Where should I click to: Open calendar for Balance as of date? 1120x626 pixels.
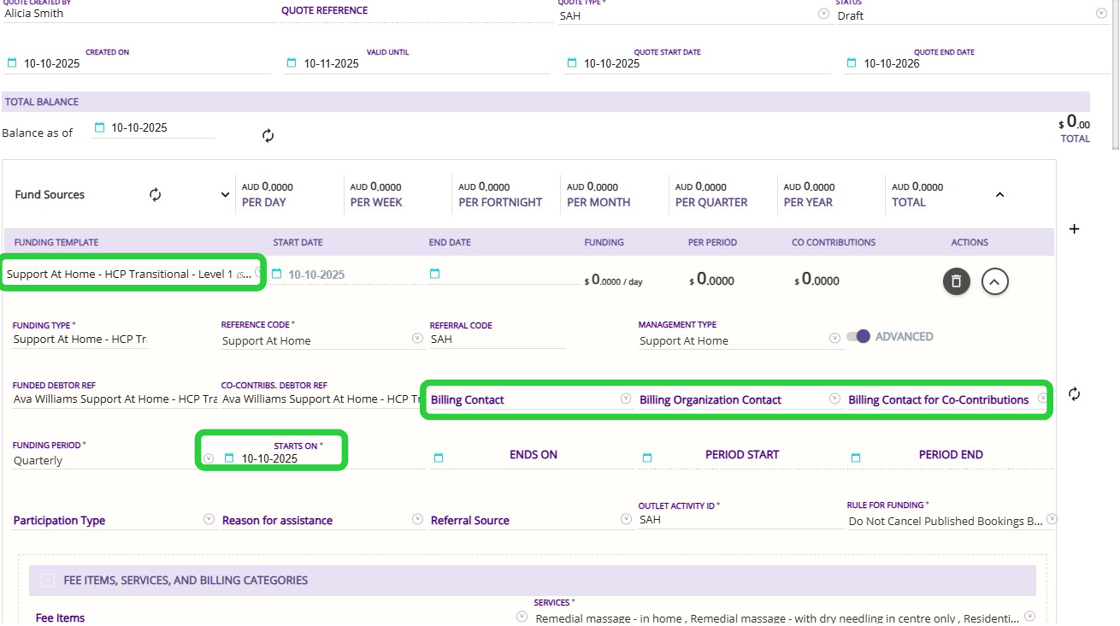(99, 128)
